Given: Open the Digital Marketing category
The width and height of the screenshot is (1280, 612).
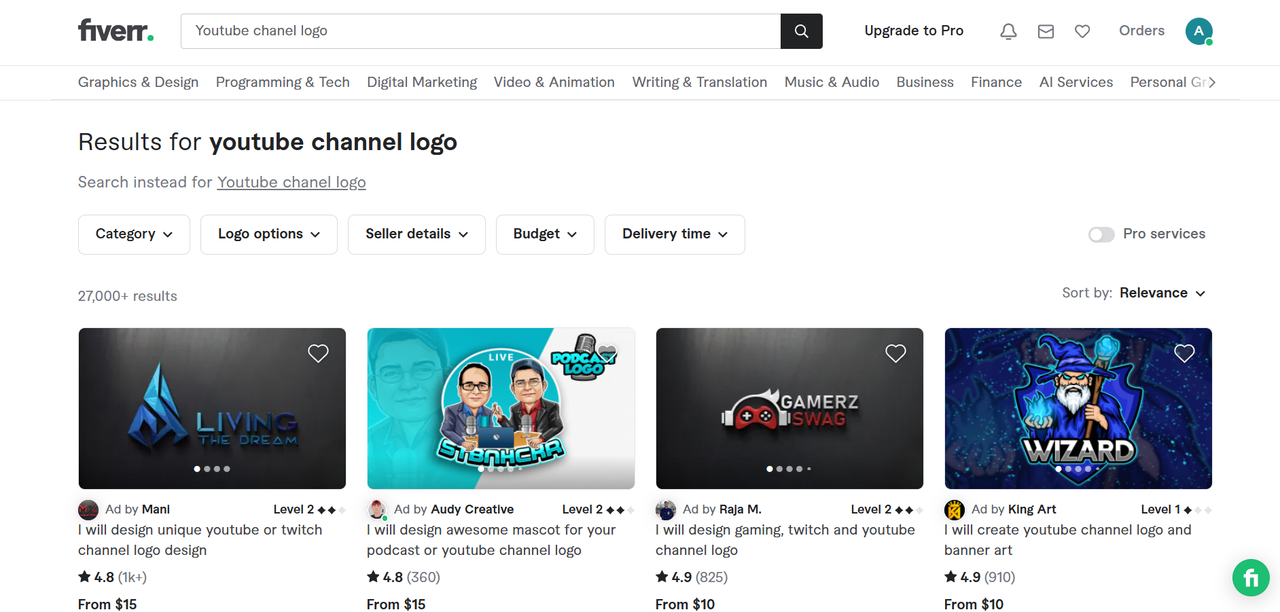Looking at the screenshot, I should coord(422,82).
